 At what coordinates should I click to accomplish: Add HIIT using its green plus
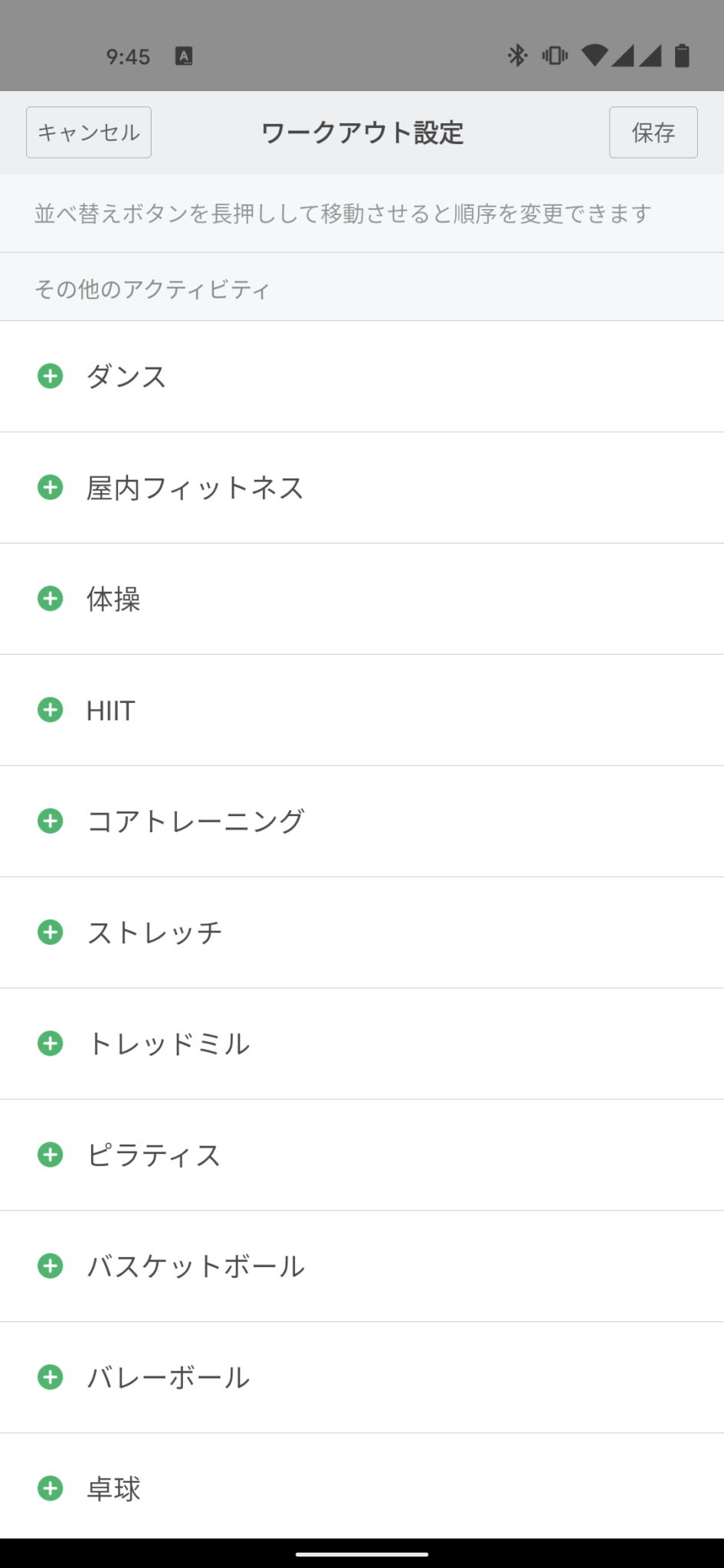click(51, 710)
